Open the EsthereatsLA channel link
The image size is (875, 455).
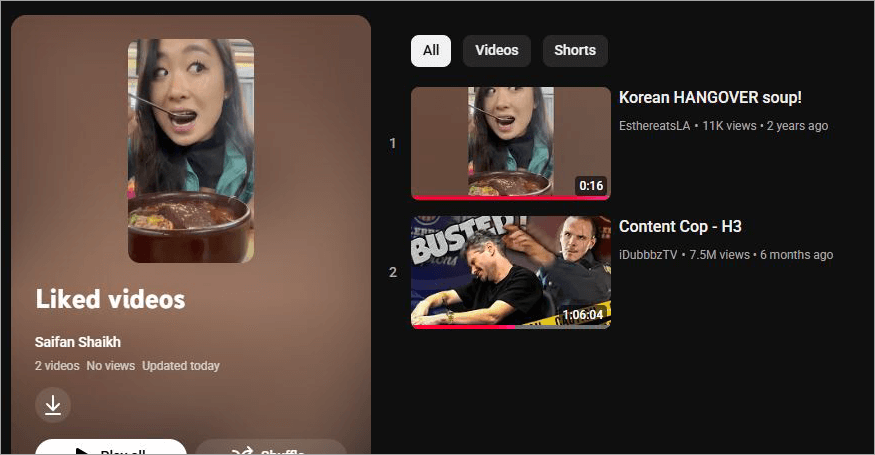point(655,126)
